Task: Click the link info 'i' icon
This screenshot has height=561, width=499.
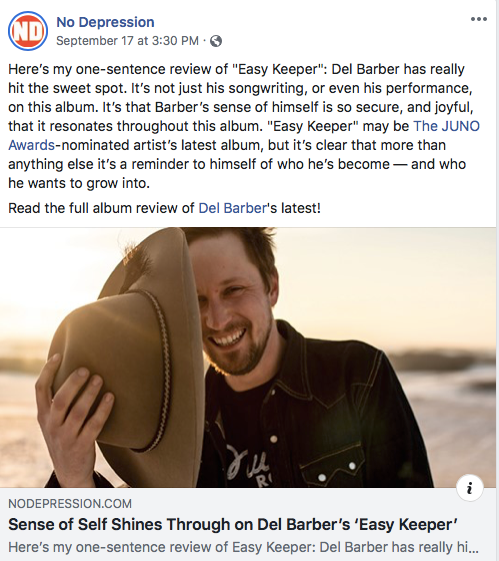Action: 470,488
